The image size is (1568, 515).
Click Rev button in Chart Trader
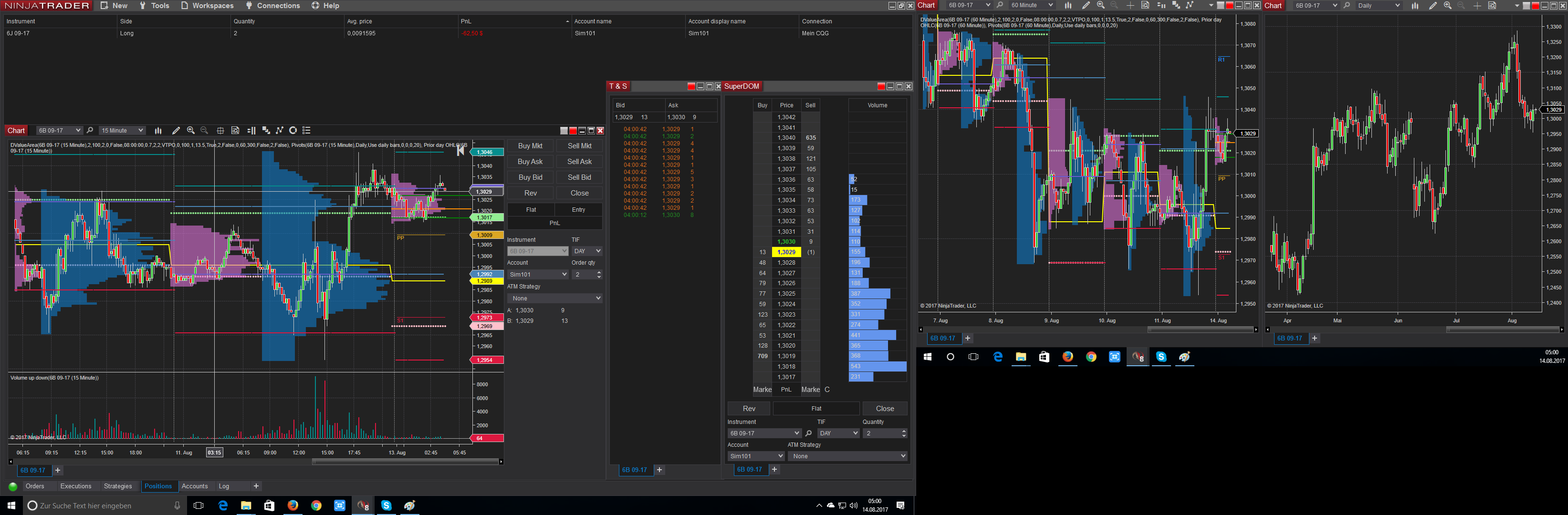(x=530, y=193)
